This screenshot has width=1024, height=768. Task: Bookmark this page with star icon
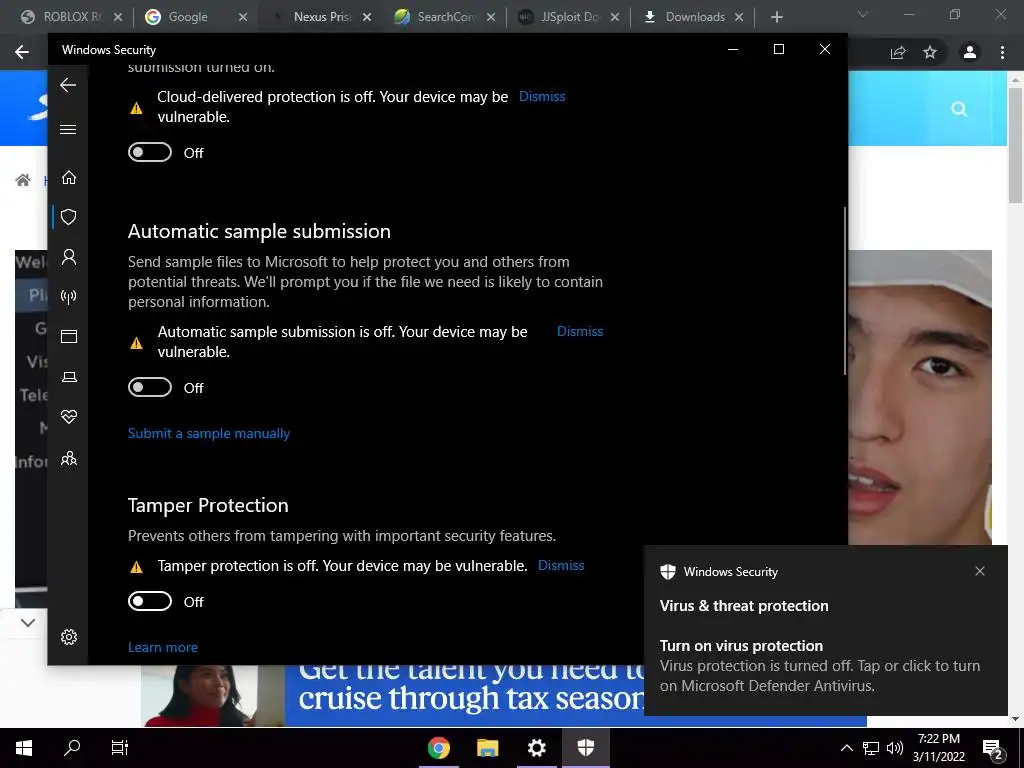point(930,52)
